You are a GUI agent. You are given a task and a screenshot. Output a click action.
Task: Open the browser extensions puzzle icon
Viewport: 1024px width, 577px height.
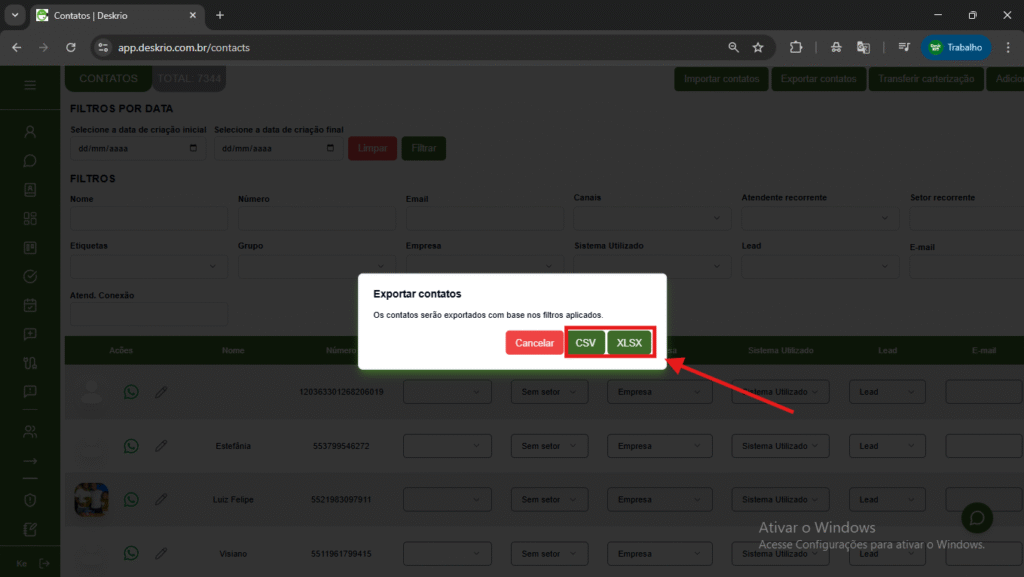795,48
